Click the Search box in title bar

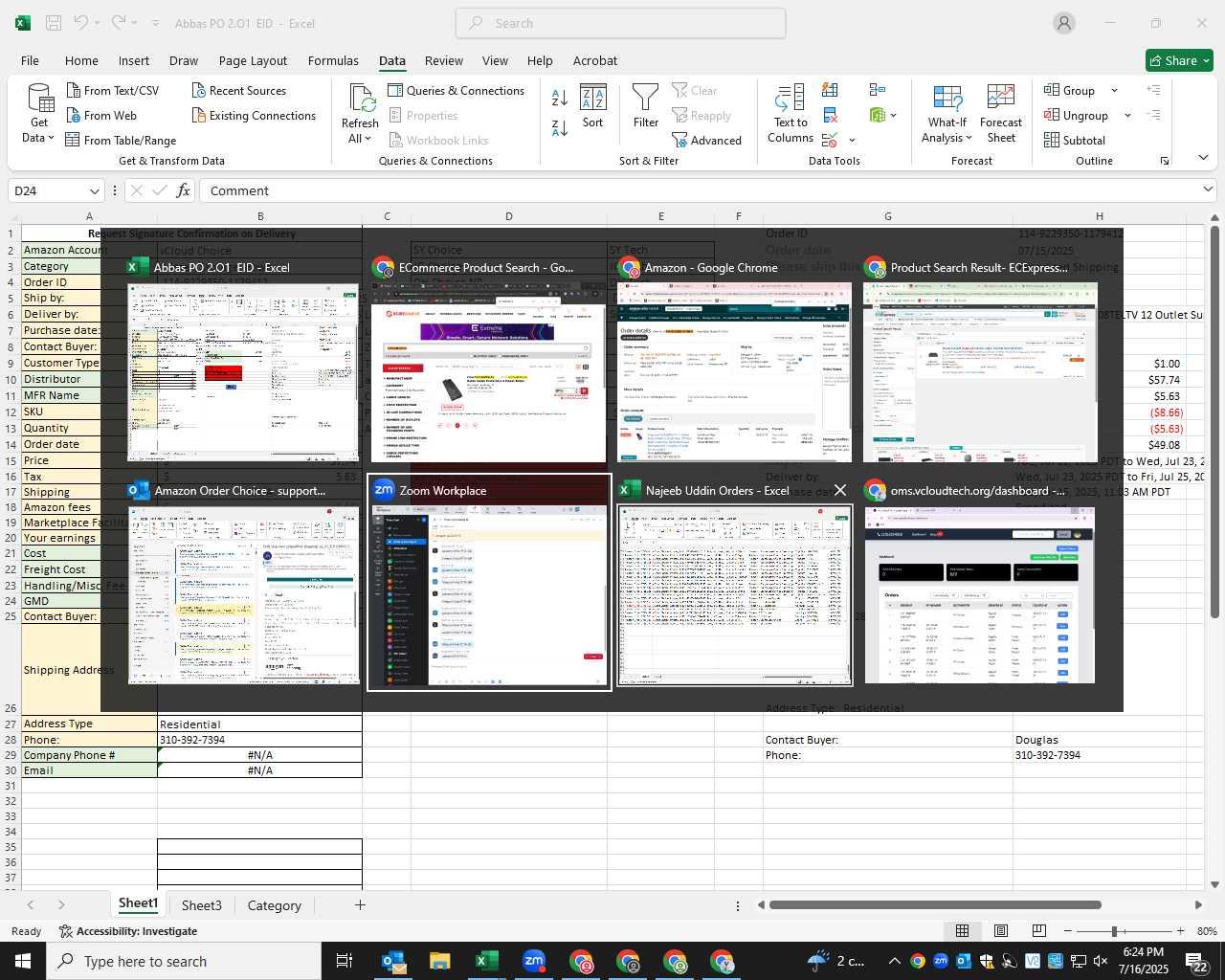[620, 23]
